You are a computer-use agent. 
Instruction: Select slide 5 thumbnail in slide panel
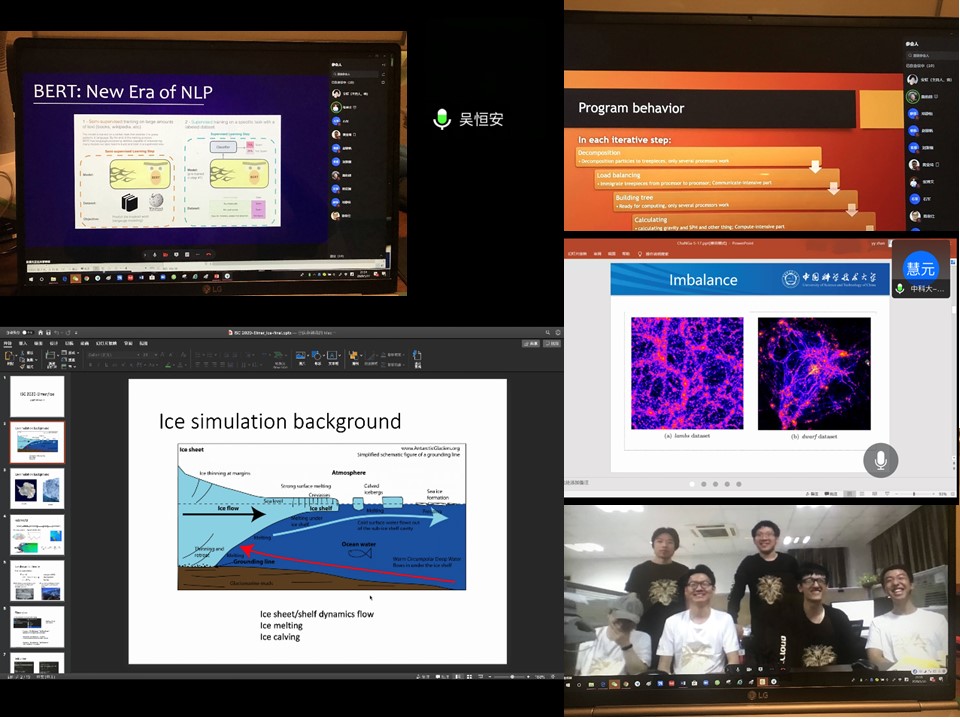tap(37, 581)
